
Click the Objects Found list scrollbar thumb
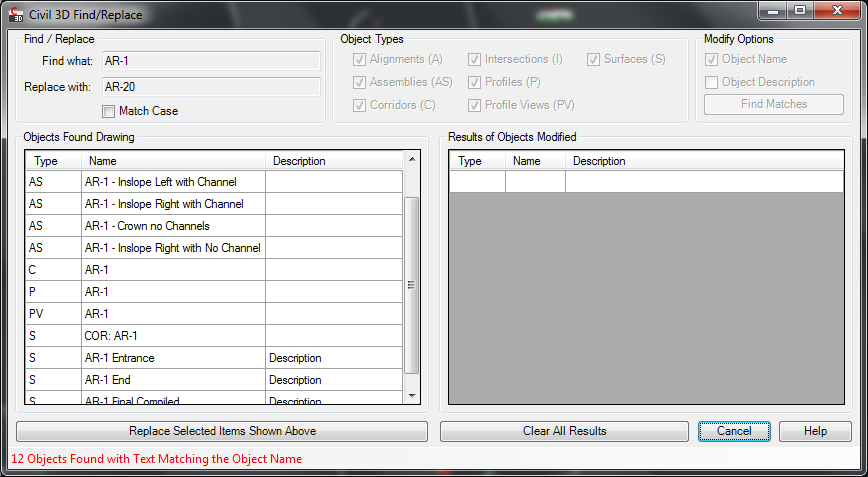[x=412, y=286]
